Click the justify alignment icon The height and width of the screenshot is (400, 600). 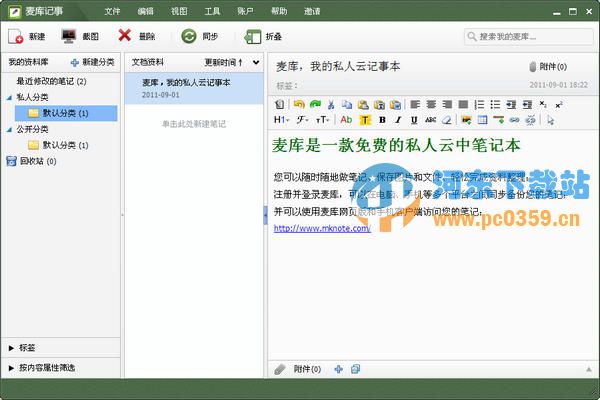[463, 104]
